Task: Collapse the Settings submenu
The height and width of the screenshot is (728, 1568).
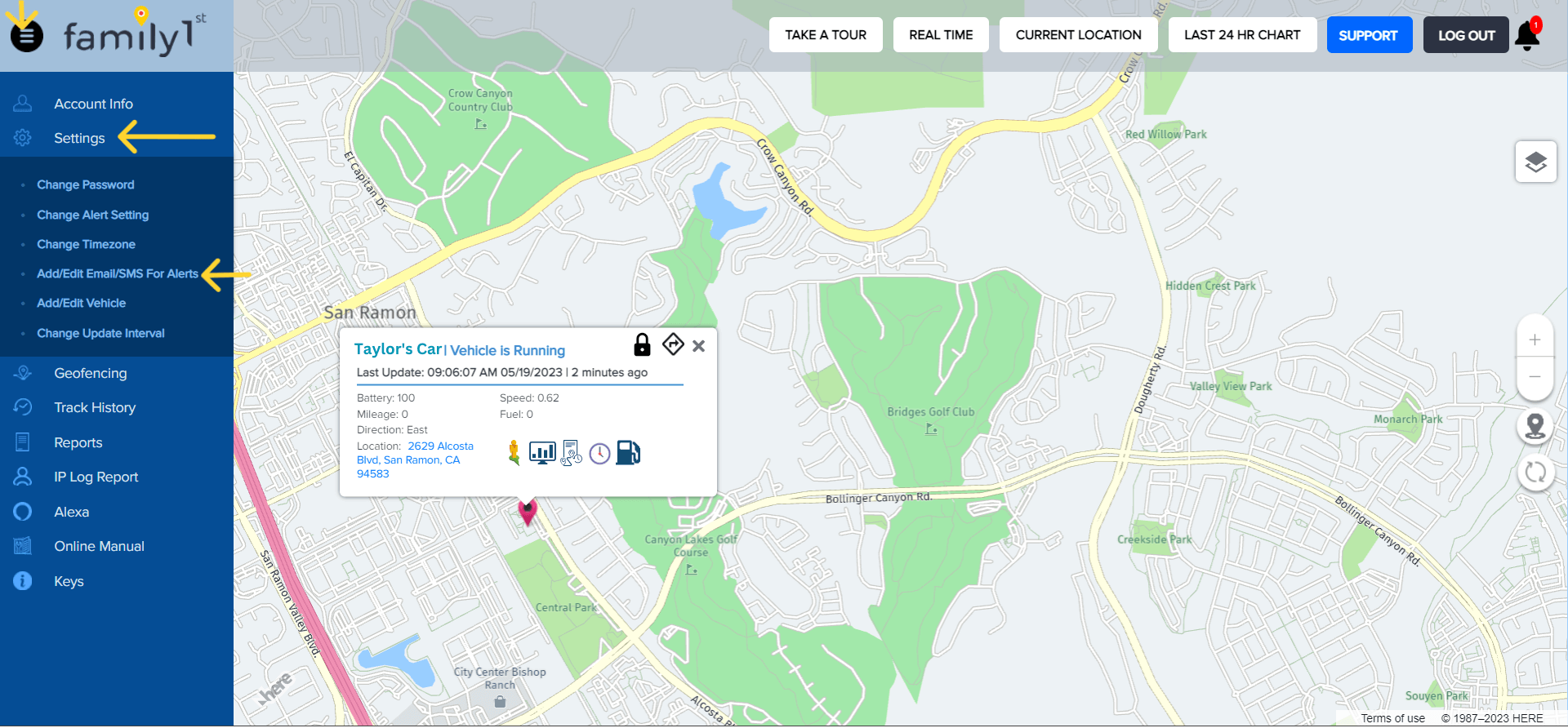Action: point(79,138)
